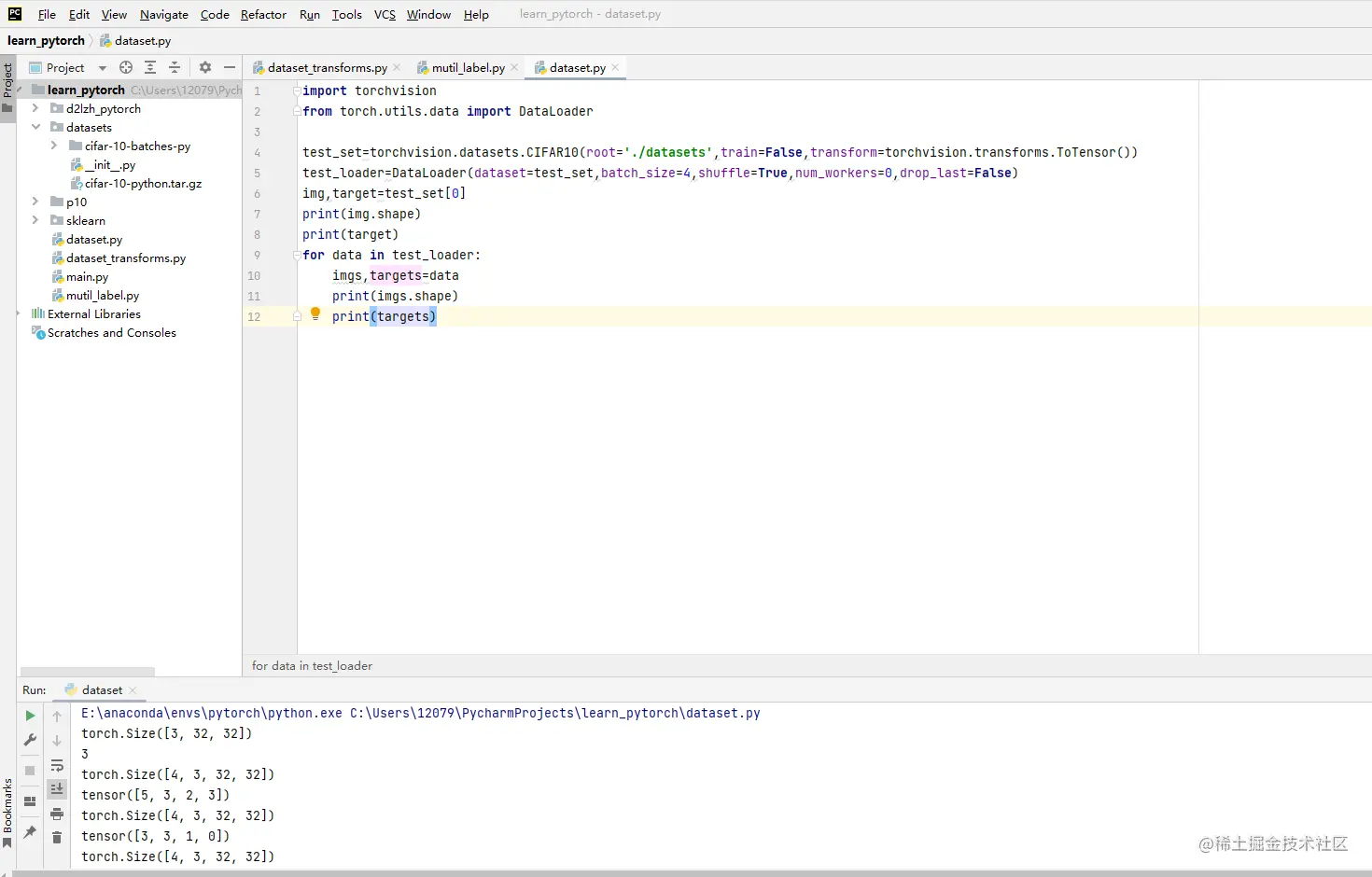Stop the running process square button
1372x877 pixels.
[30, 771]
